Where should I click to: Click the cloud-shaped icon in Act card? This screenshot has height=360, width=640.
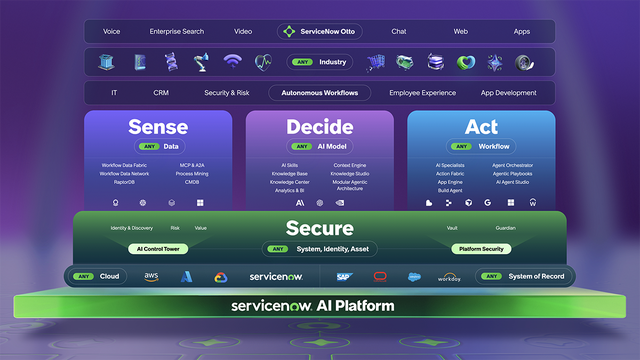[429, 203]
